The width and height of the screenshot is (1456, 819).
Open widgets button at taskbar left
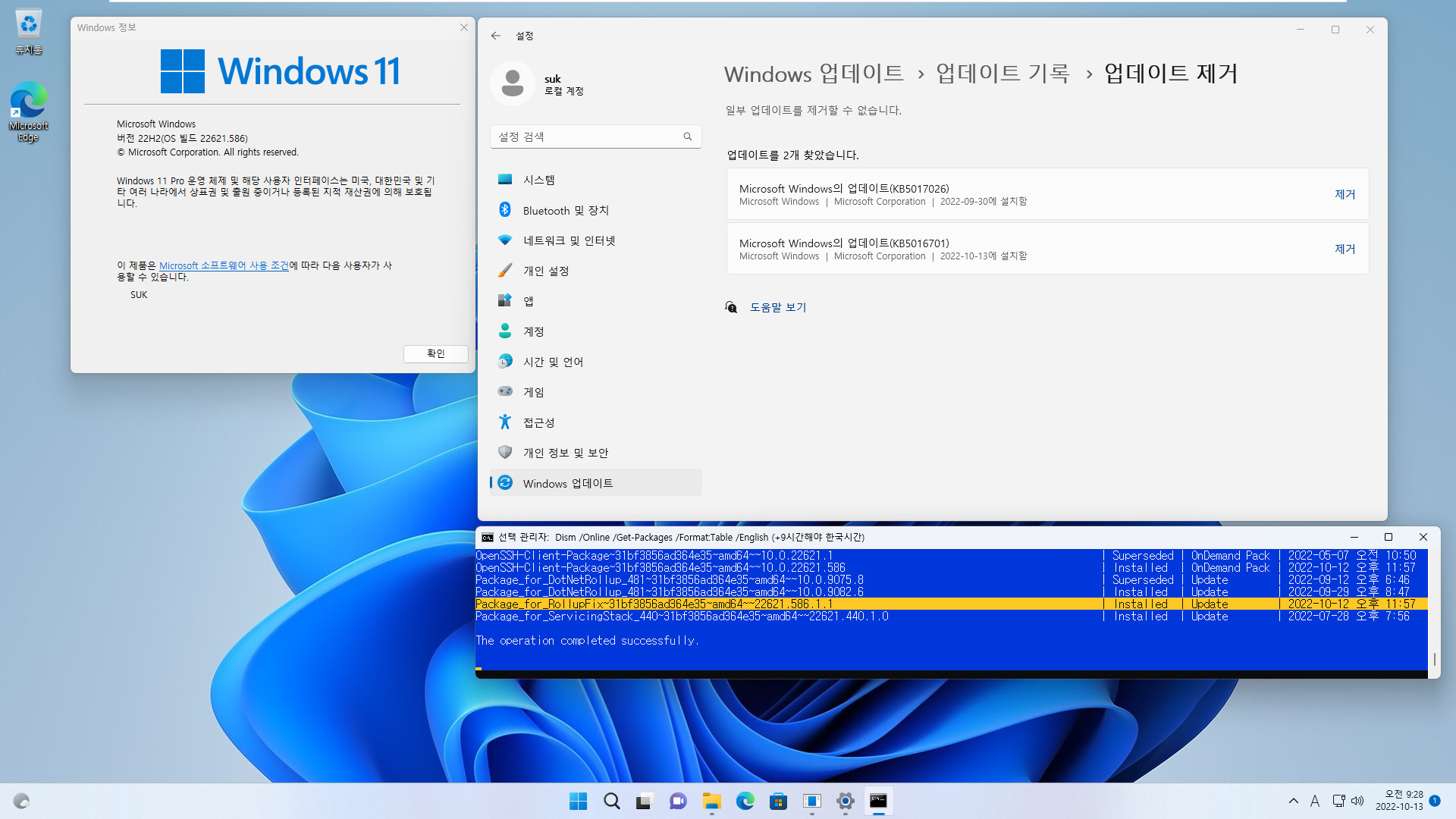[x=21, y=801]
